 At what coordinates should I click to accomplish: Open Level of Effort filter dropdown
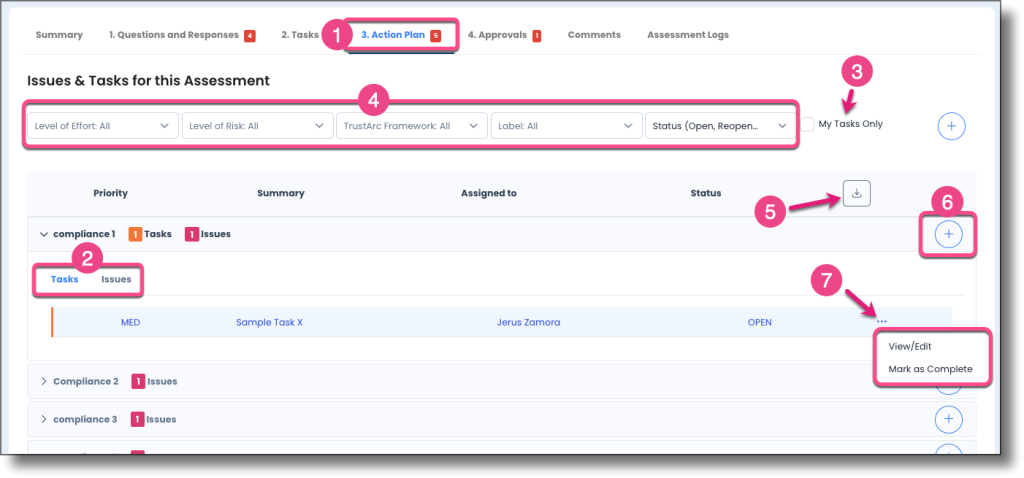[103, 126]
